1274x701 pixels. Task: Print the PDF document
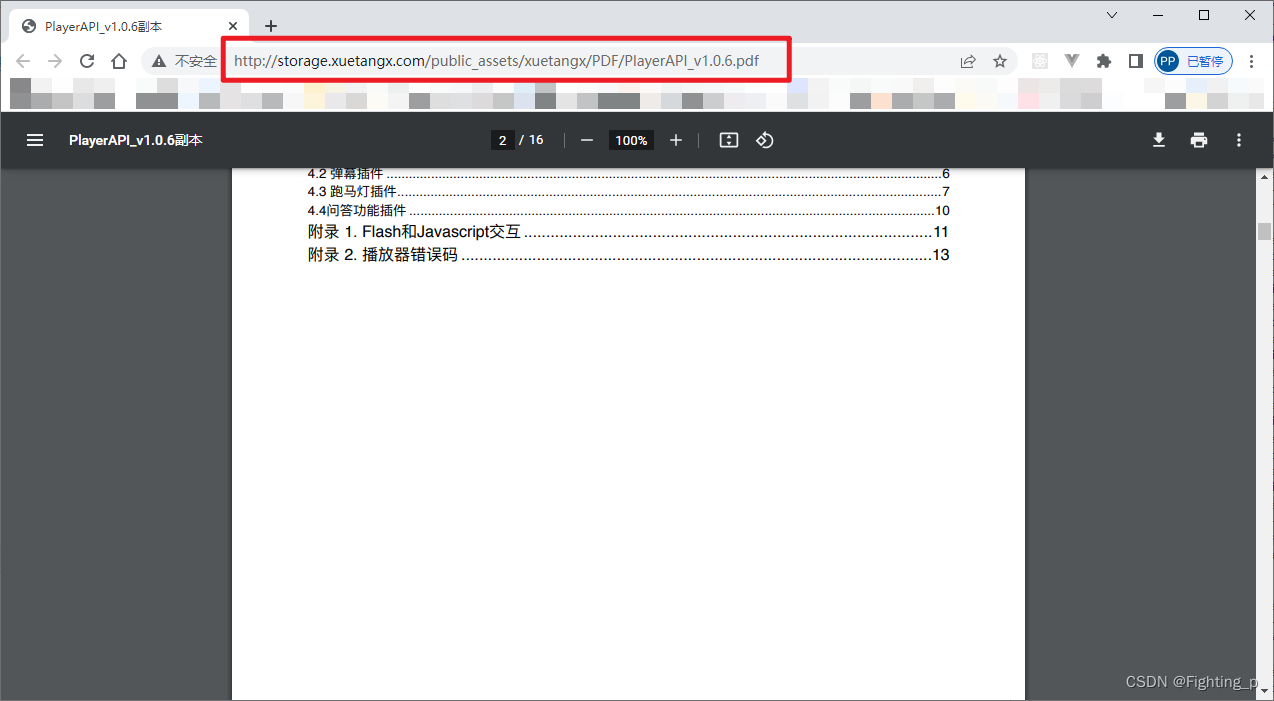click(x=1198, y=140)
